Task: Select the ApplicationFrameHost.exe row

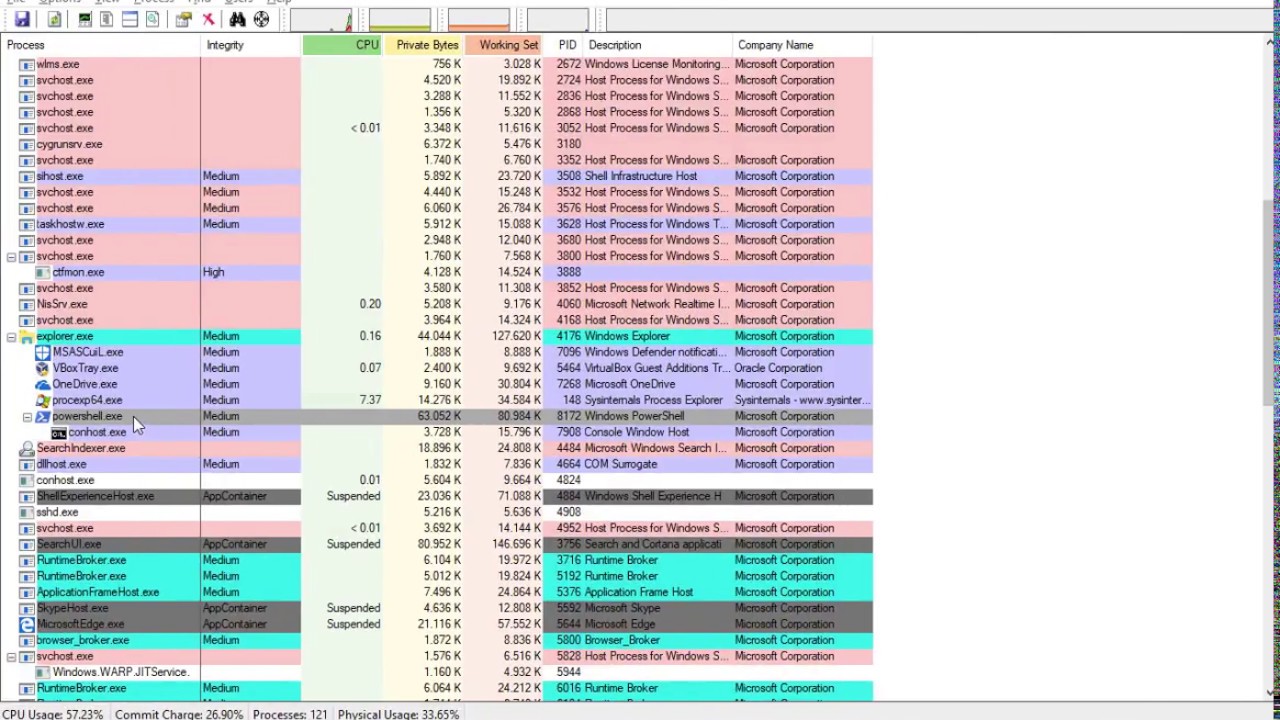Action: [436, 592]
